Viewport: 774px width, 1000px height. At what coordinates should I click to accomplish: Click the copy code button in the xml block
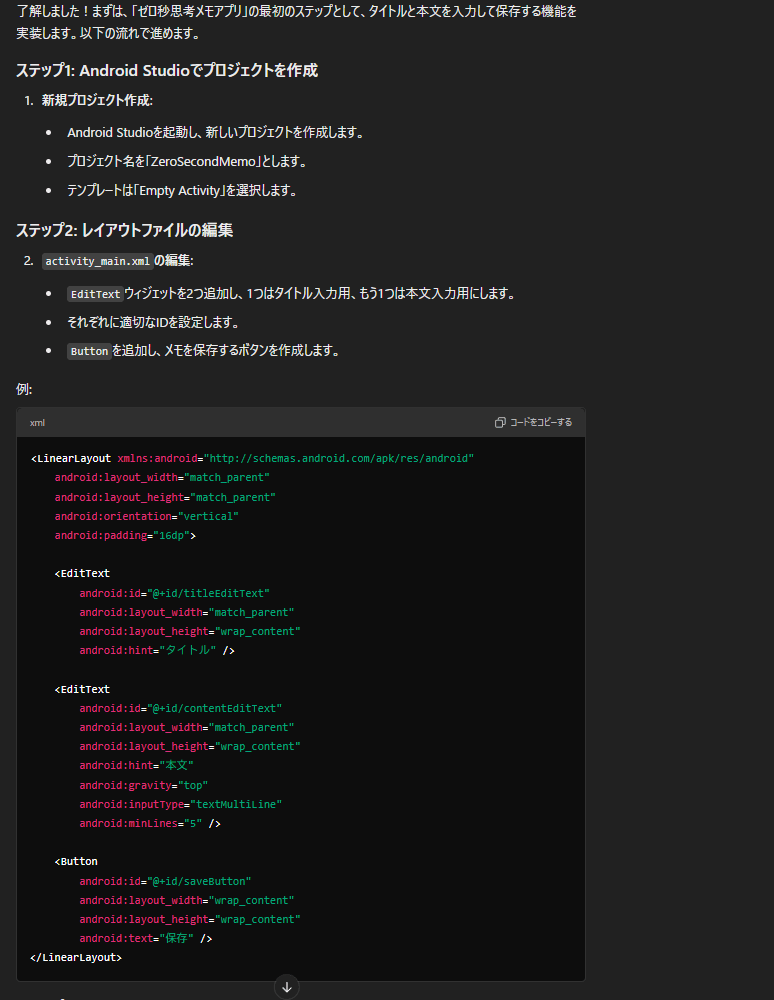[534, 422]
